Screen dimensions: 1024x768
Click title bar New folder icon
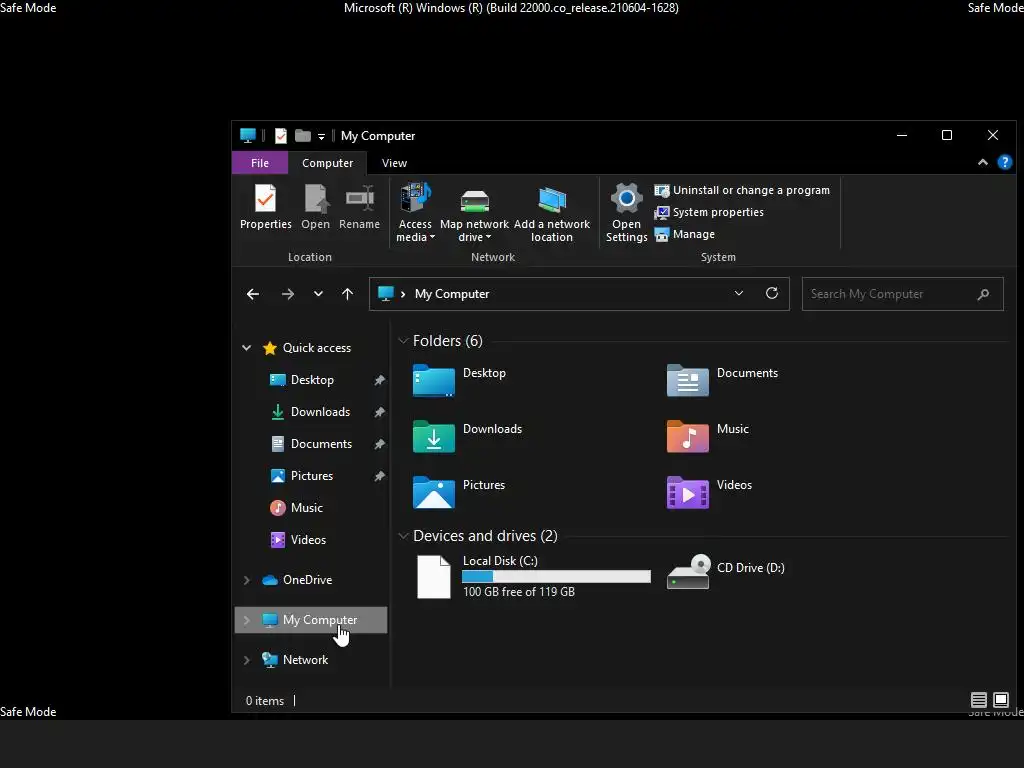click(x=302, y=135)
